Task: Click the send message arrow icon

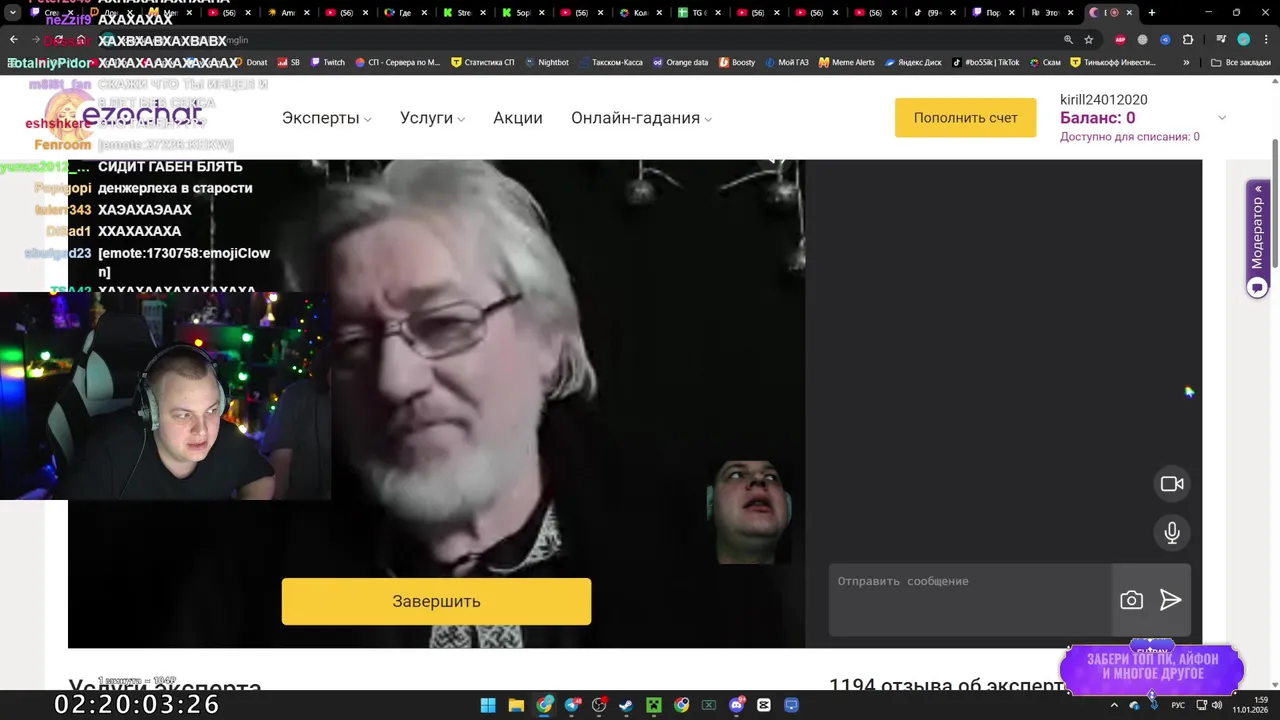Action: (1170, 600)
